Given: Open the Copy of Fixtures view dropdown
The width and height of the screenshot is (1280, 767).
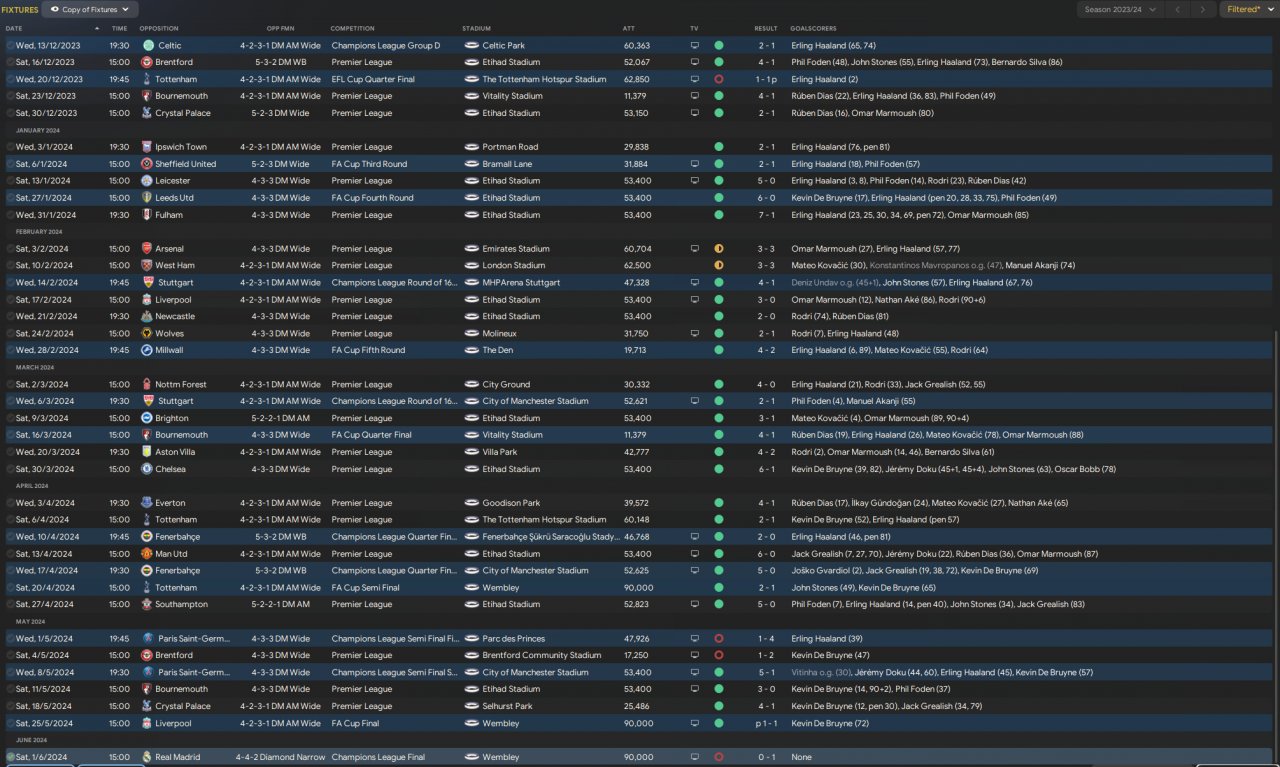Looking at the screenshot, I should (92, 10).
